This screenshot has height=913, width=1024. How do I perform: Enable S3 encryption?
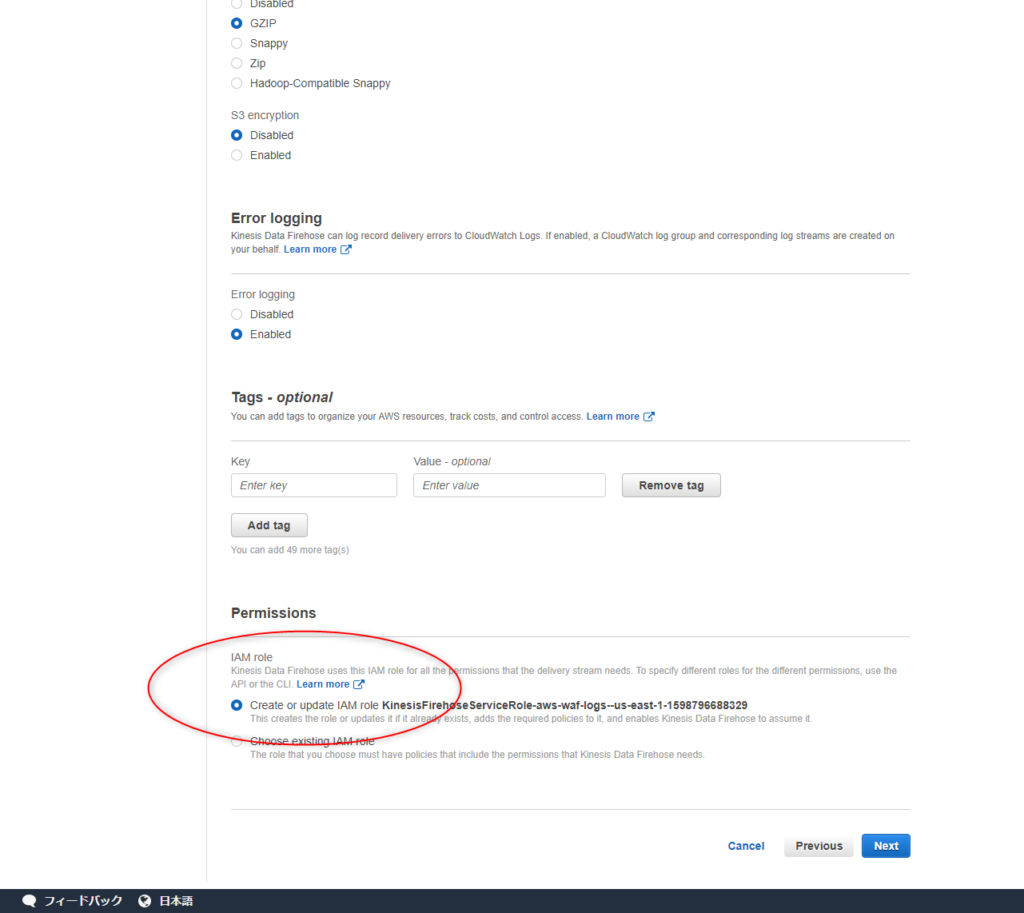click(237, 155)
